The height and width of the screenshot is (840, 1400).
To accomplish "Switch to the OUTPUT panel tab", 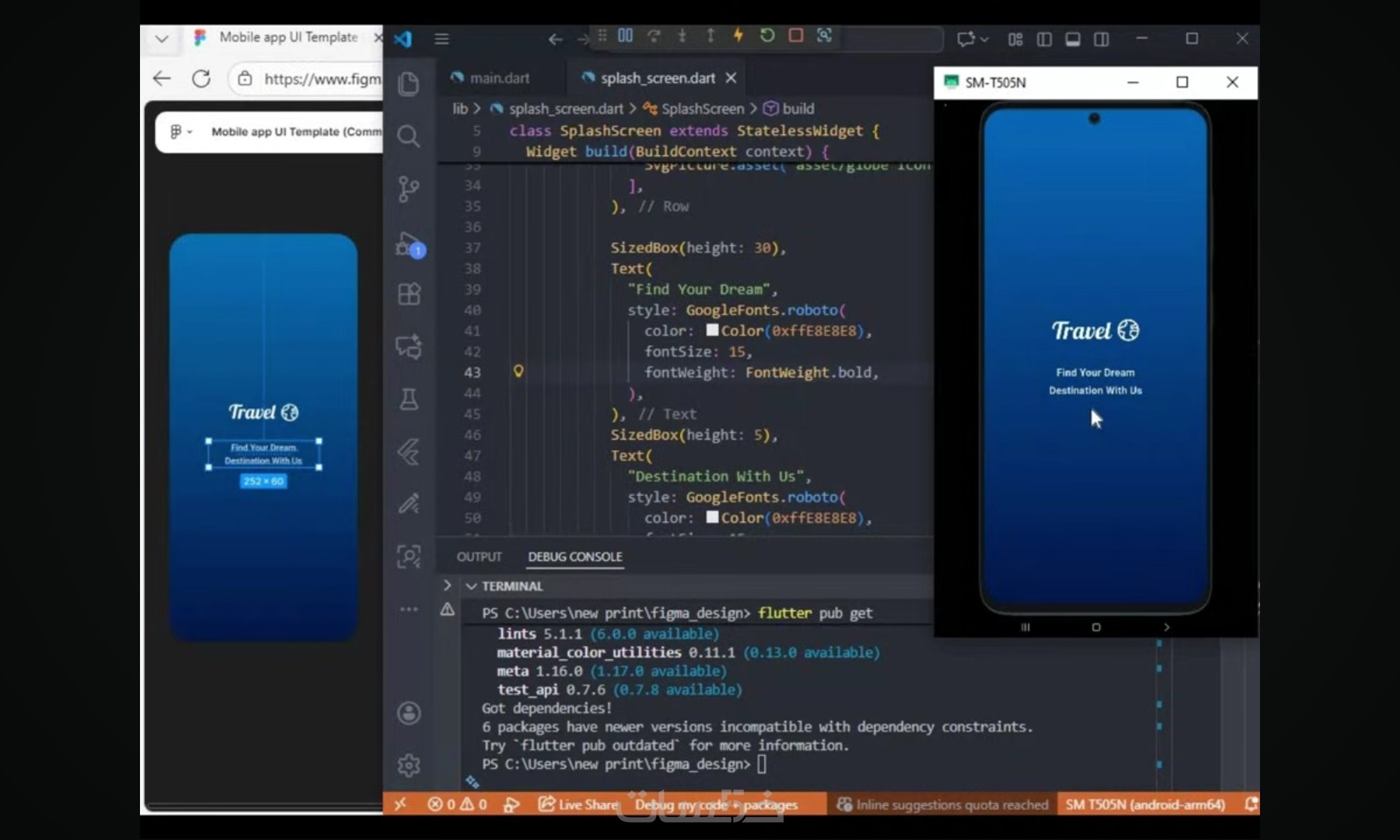I will pyautogui.click(x=479, y=556).
